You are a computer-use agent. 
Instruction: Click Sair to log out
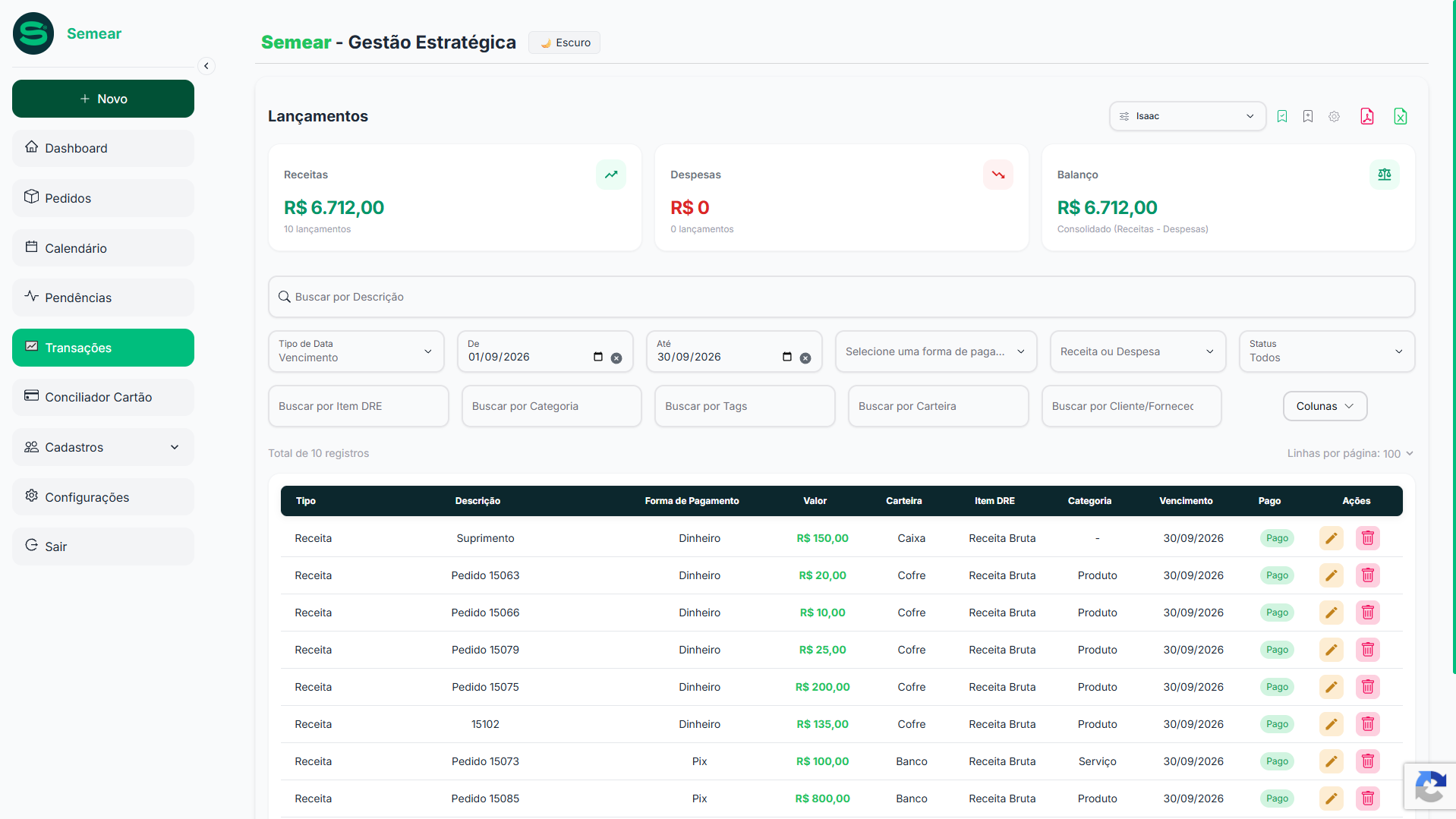point(103,547)
